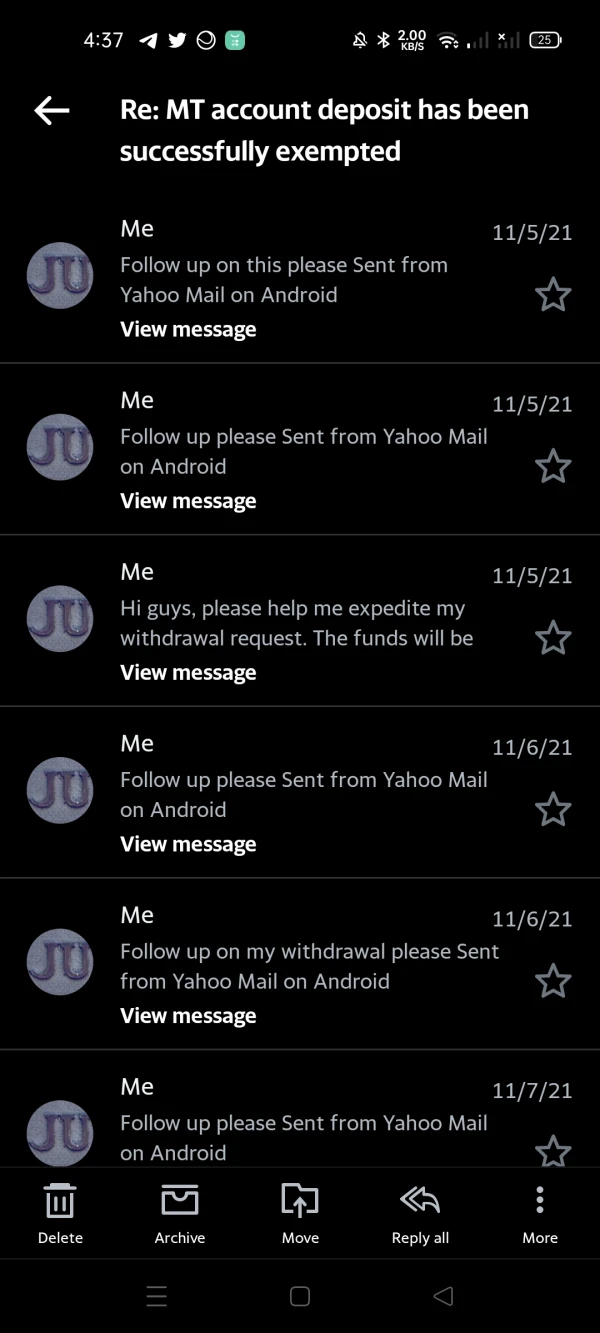Expand 'View message' under 'Follow up on my withdrawal'
The height and width of the screenshot is (1333, 600).
188,1016
